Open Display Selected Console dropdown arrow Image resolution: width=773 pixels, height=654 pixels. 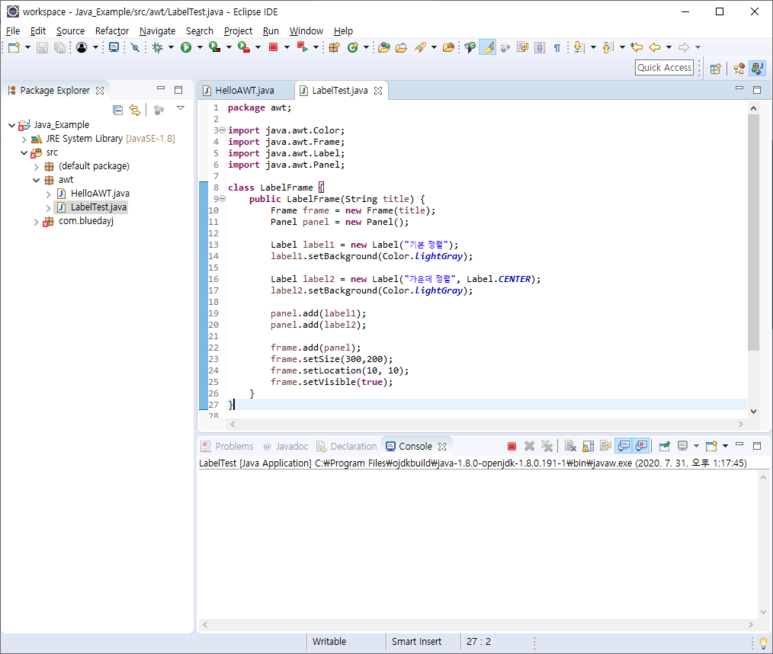coord(696,446)
